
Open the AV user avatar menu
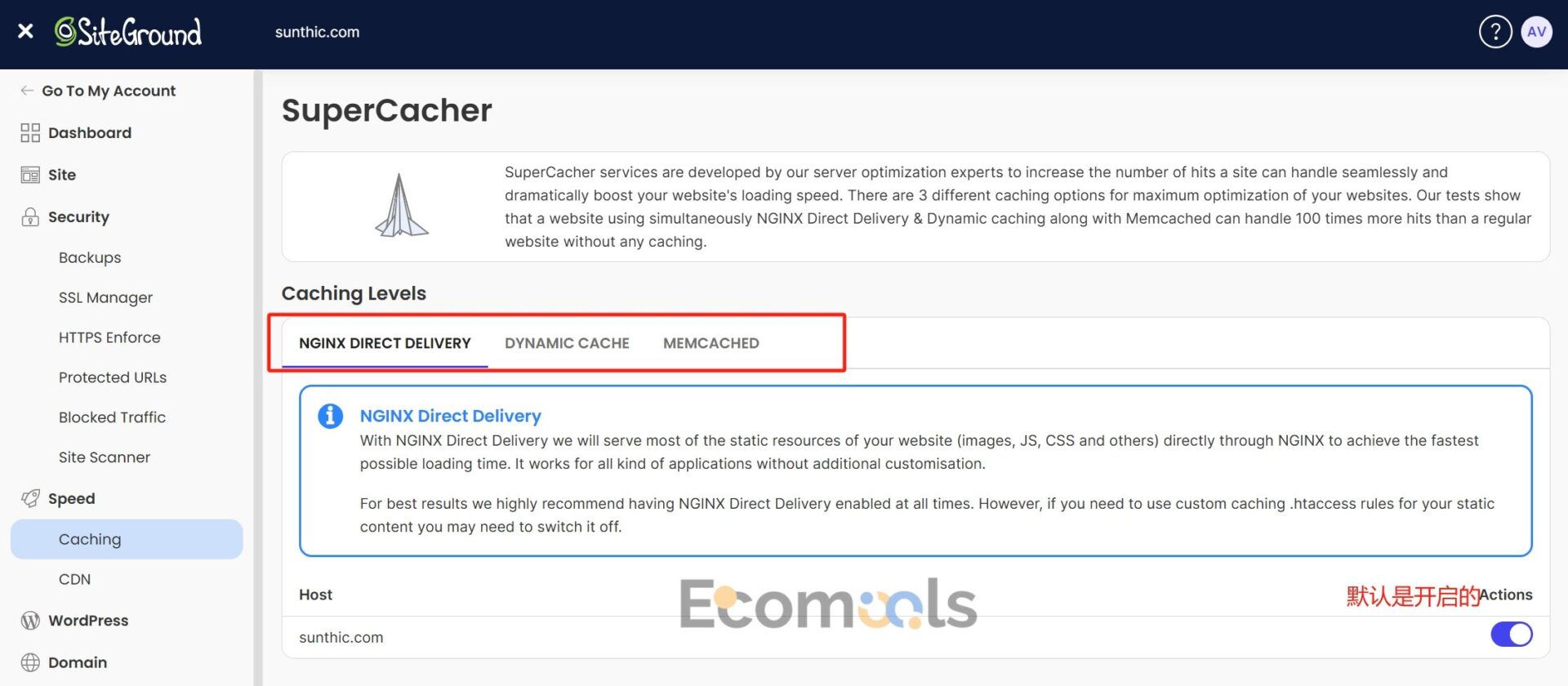click(1536, 32)
